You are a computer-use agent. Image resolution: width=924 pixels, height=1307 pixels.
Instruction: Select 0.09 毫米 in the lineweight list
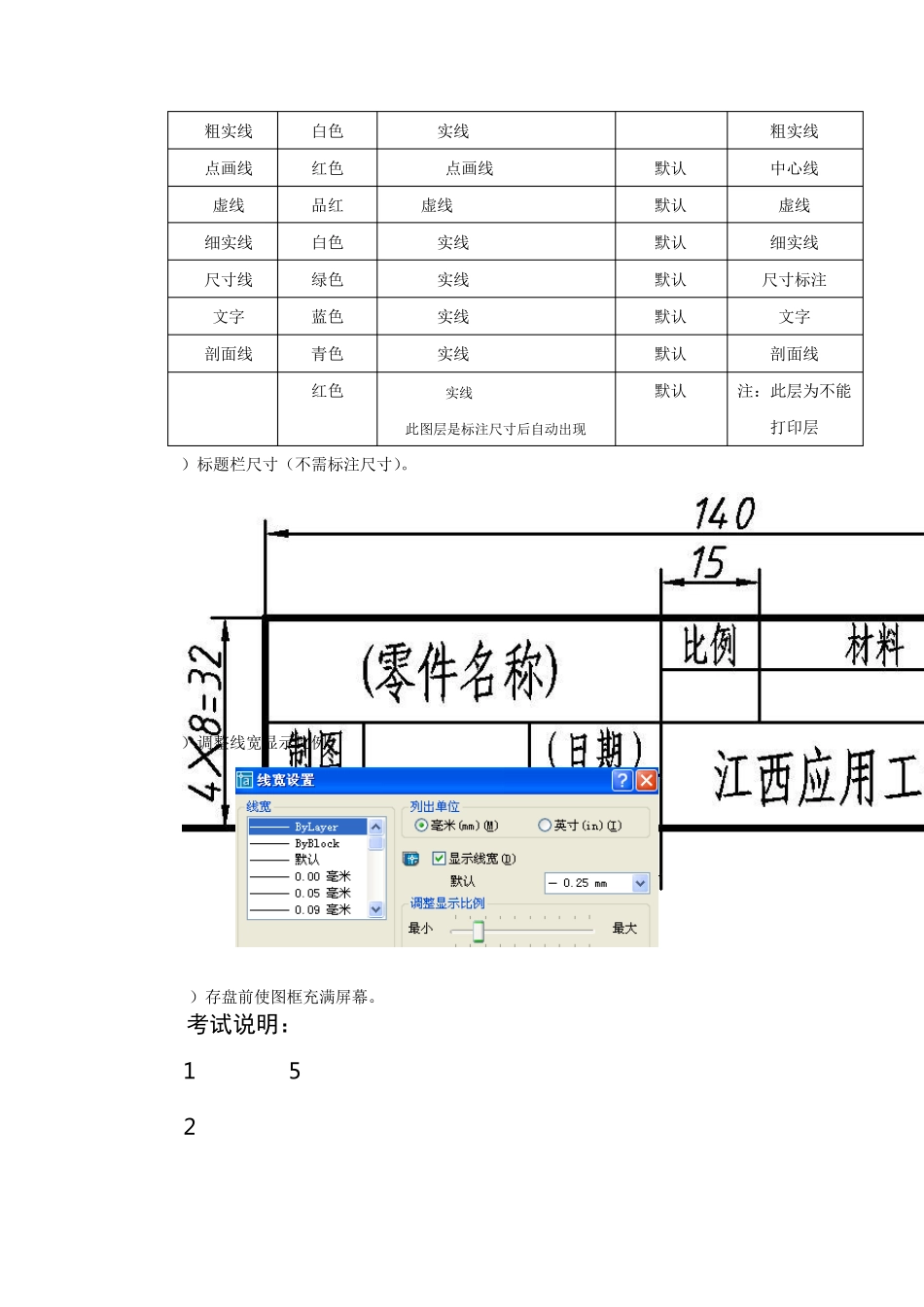point(307,909)
